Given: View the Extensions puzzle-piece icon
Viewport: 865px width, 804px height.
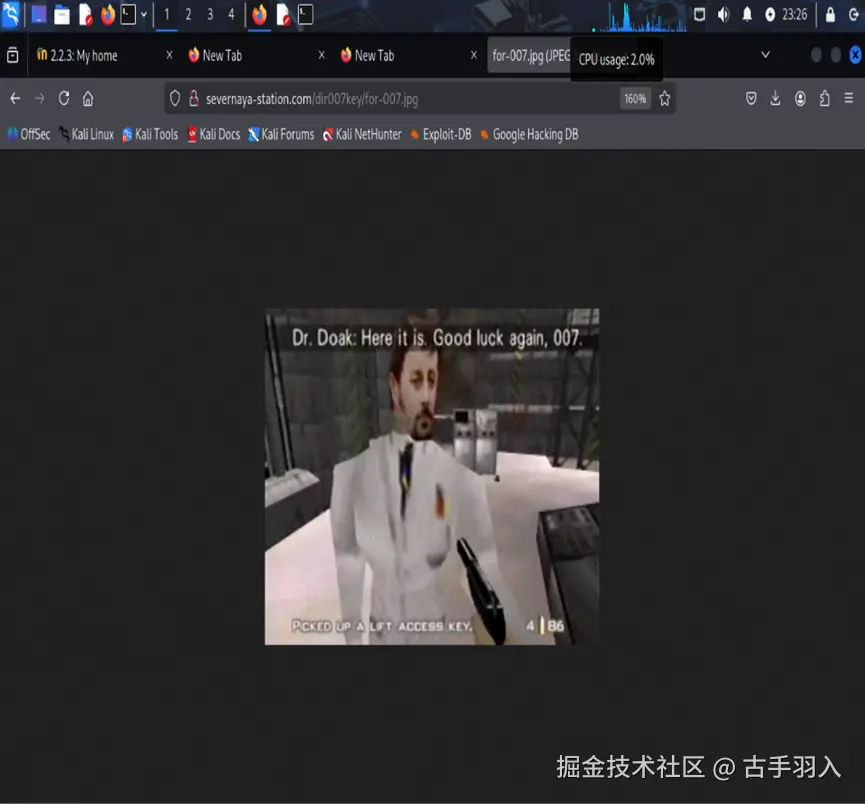Looking at the screenshot, I should (826, 97).
